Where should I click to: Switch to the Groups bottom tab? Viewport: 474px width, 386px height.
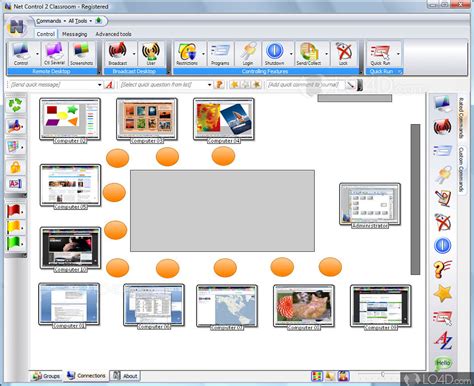46,376
